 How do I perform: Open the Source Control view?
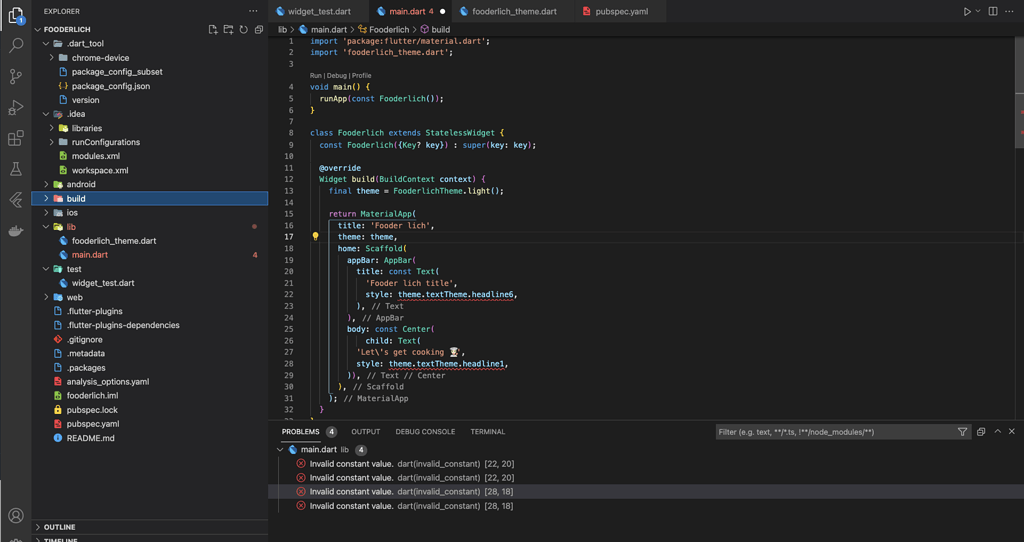point(16,76)
